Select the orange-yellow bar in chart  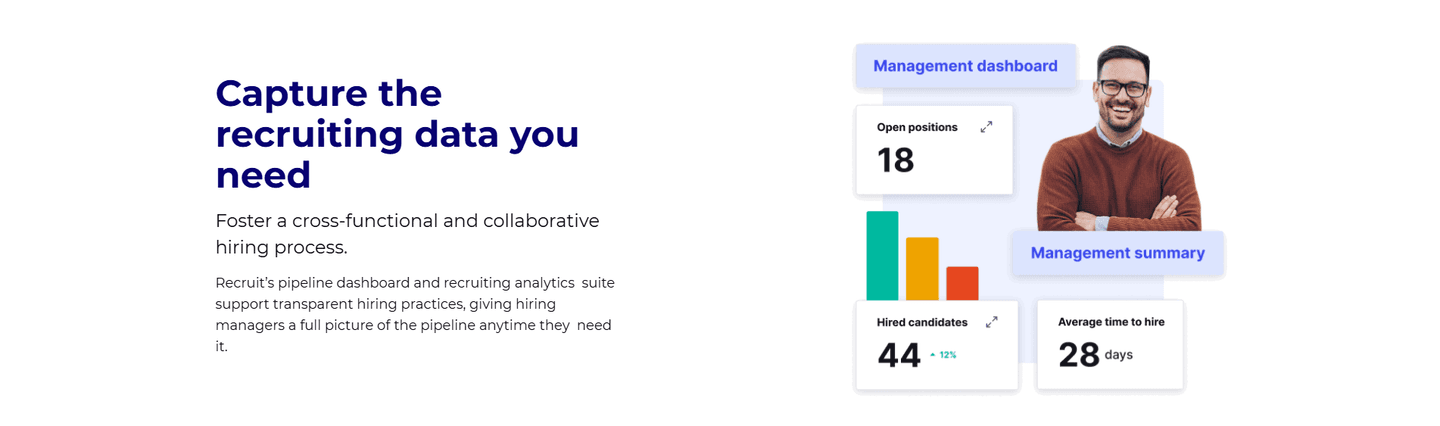pos(922,269)
